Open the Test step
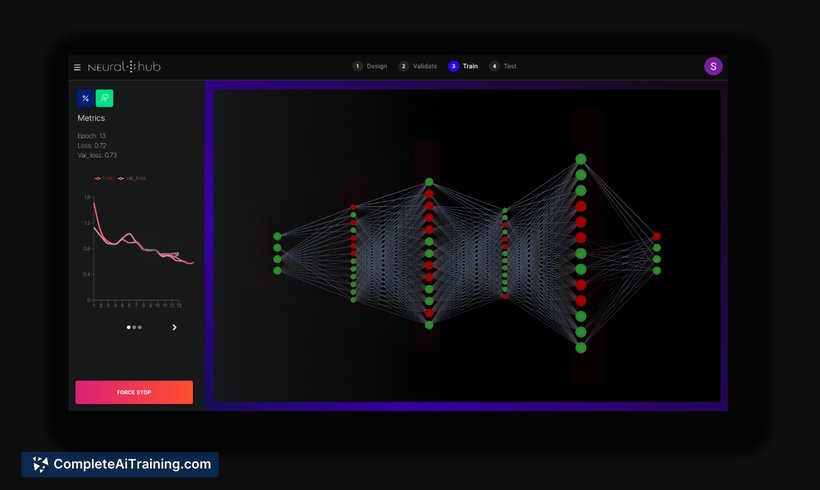Image resolution: width=820 pixels, height=490 pixels. coord(503,66)
